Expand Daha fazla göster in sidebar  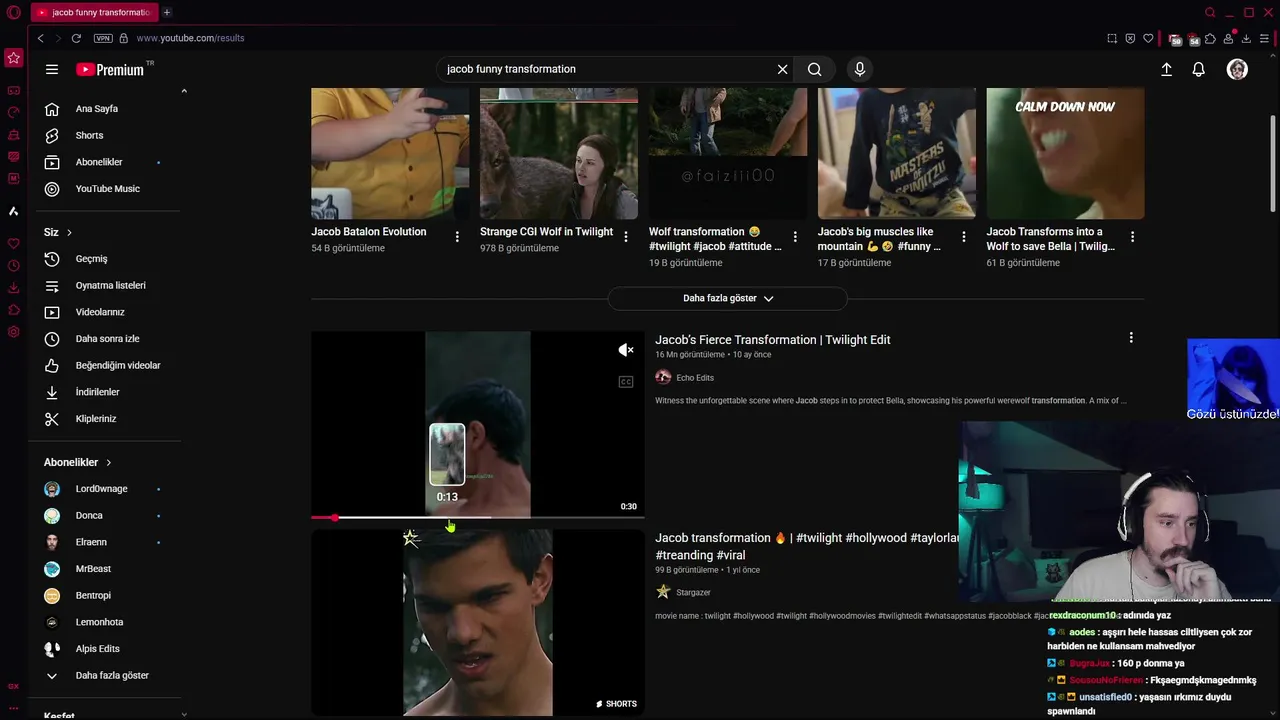point(112,675)
